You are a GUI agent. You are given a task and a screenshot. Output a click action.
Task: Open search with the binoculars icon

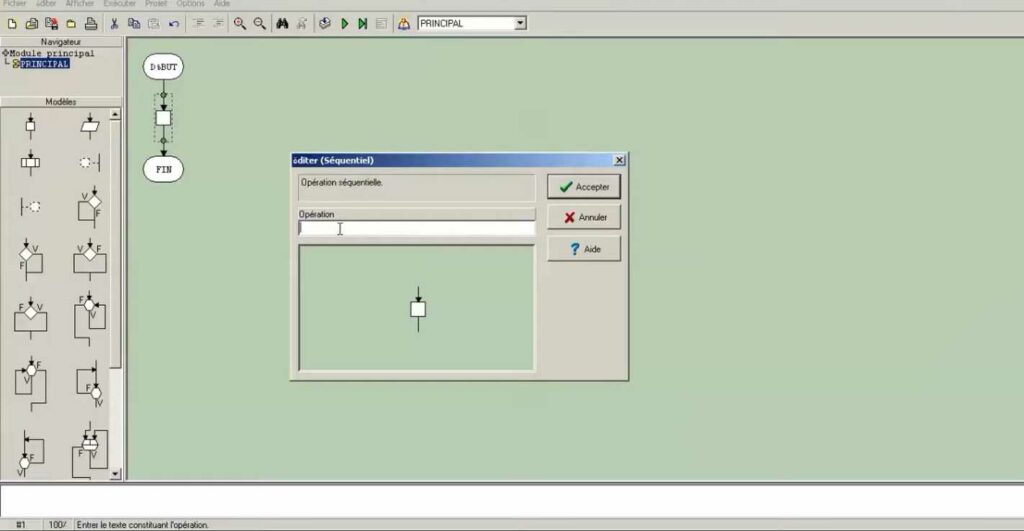(x=282, y=24)
